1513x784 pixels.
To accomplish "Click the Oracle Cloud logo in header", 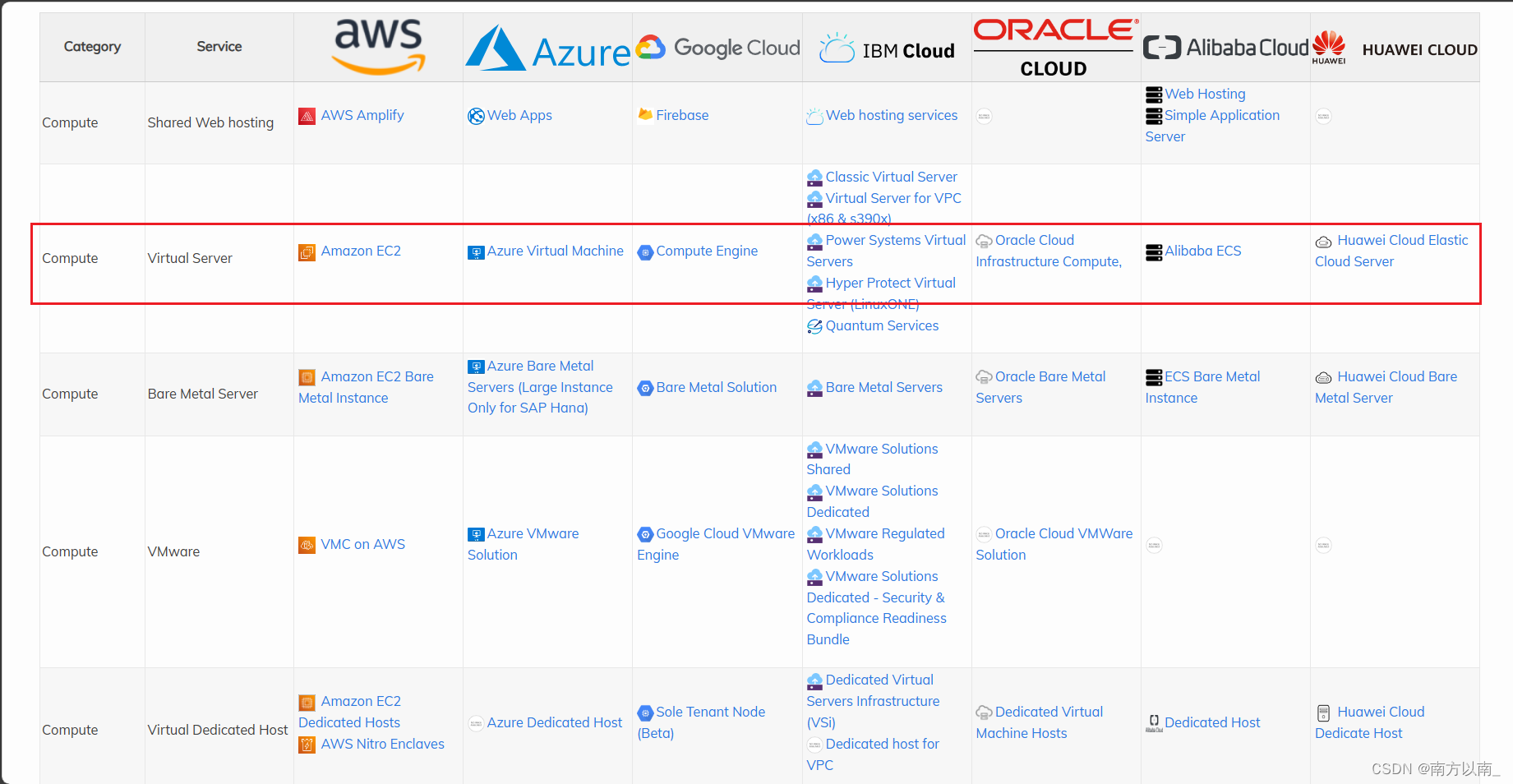I will 1056,48.
